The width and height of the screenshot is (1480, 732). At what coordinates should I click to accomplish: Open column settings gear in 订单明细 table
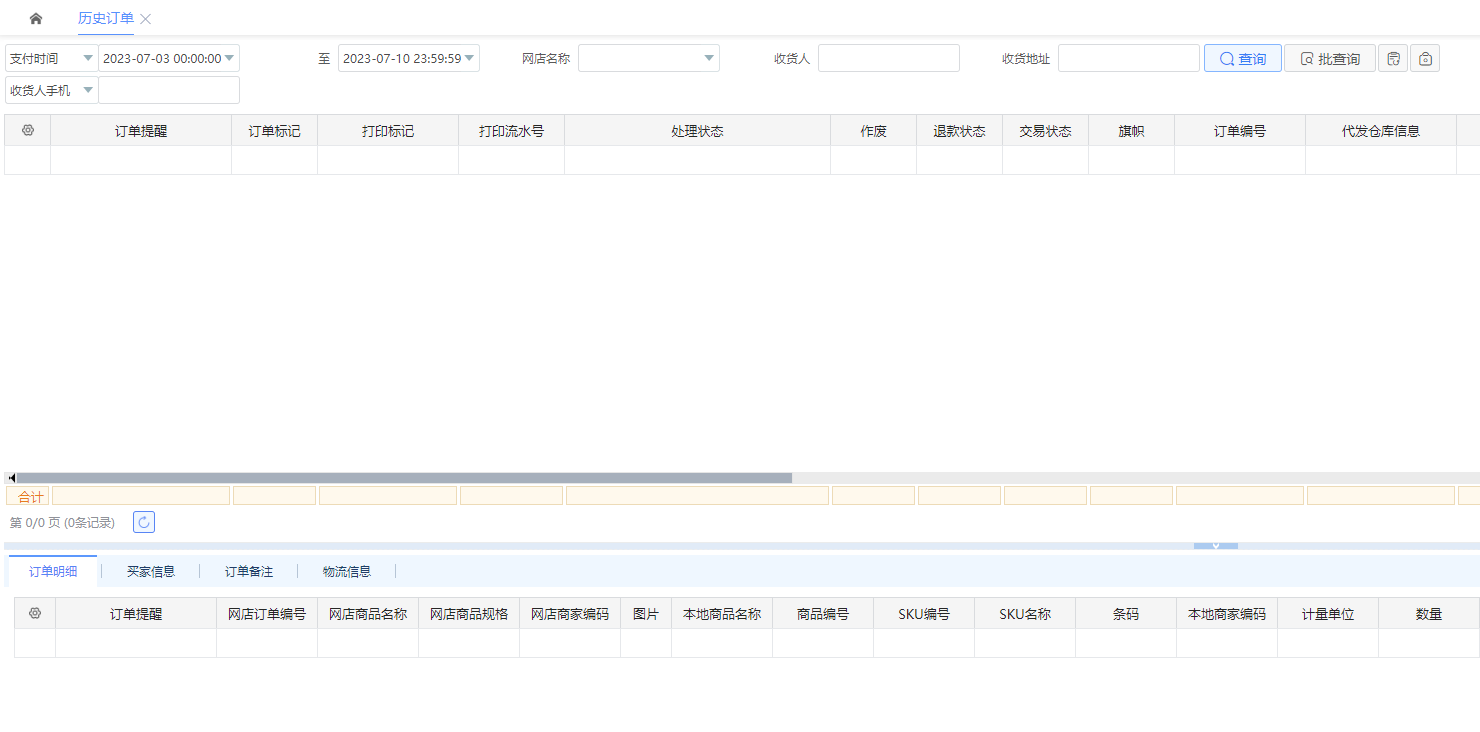point(35,613)
